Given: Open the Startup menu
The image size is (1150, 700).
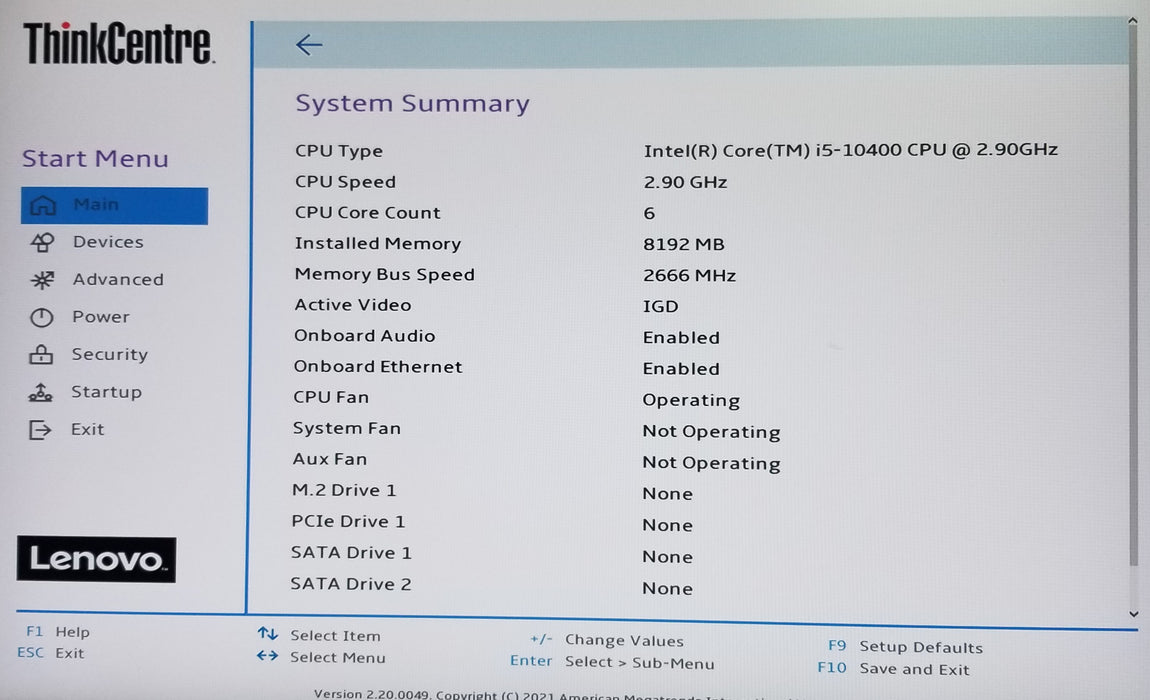Looking at the screenshot, I should point(106,393).
